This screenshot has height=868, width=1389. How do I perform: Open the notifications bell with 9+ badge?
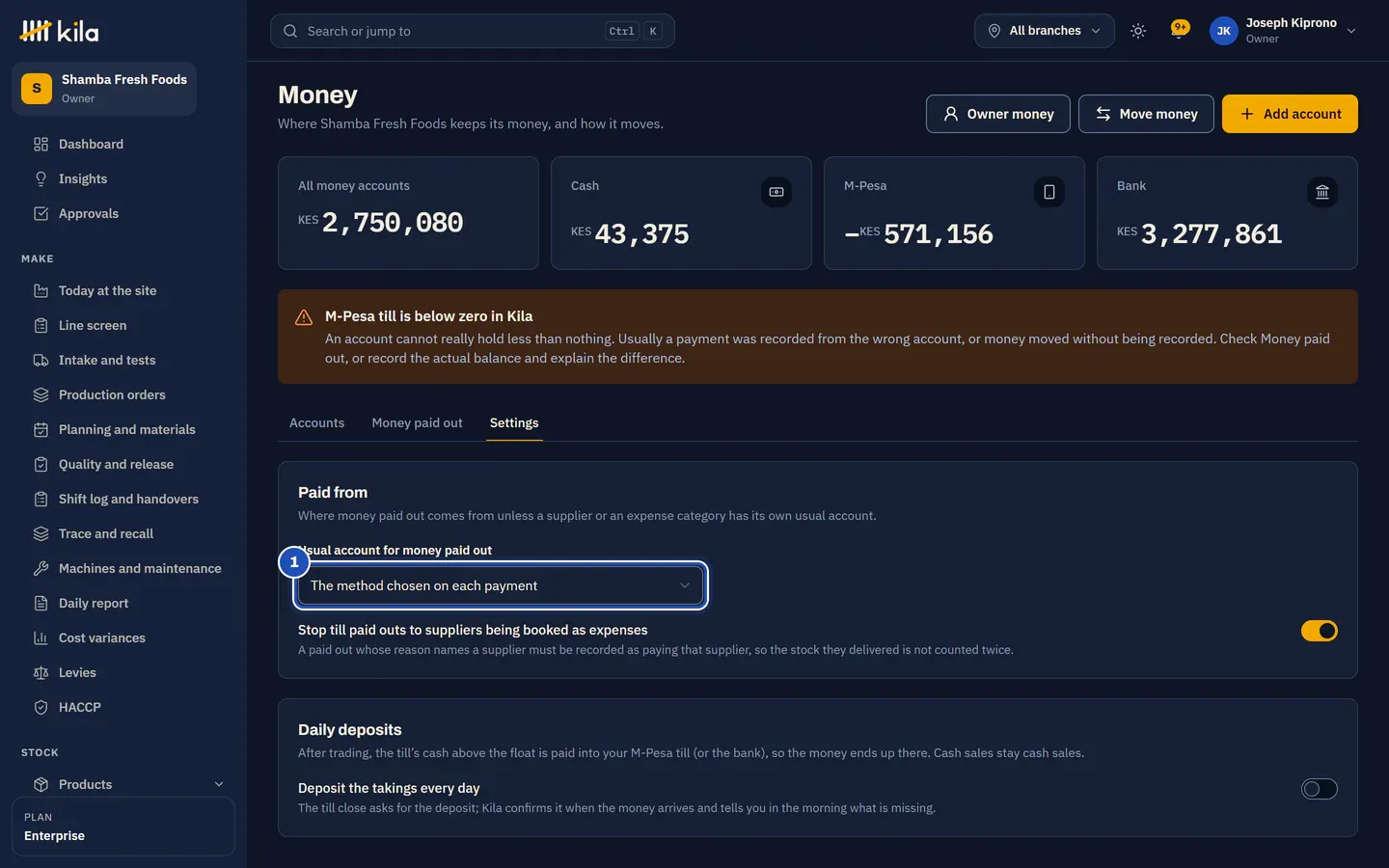[x=1179, y=30]
